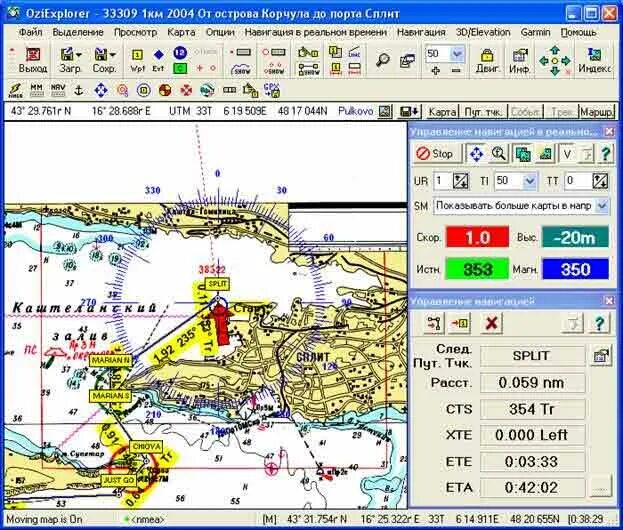Click the zoom magnifier in realtime navigation panel
Screen dimensions: 623x530
point(498,154)
